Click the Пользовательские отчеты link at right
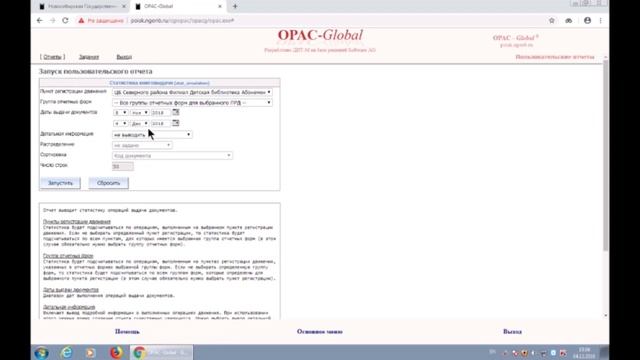 click(555, 57)
